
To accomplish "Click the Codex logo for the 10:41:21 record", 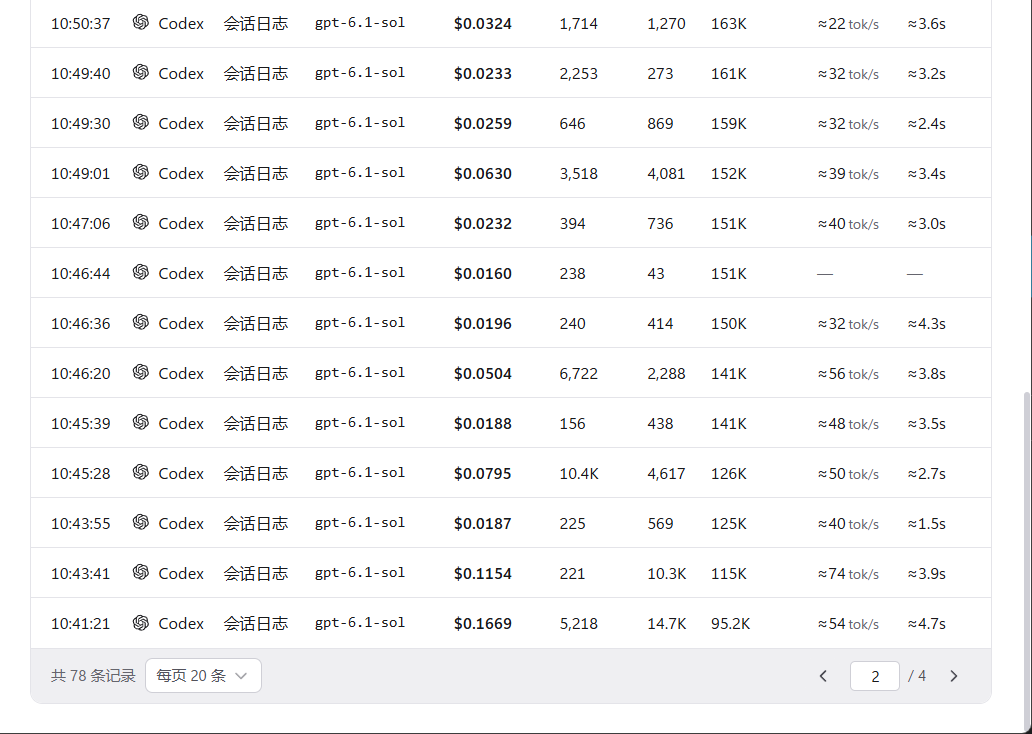I will coord(141,623).
